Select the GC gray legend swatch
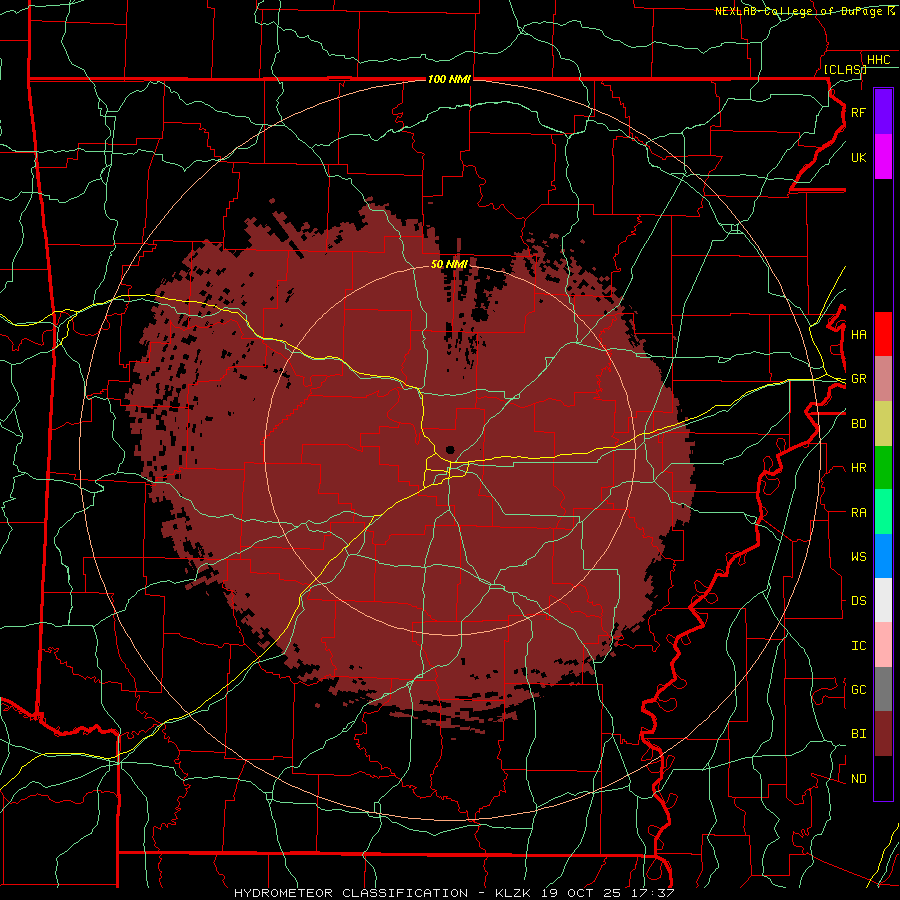The height and width of the screenshot is (900, 900). click(883, 689)
